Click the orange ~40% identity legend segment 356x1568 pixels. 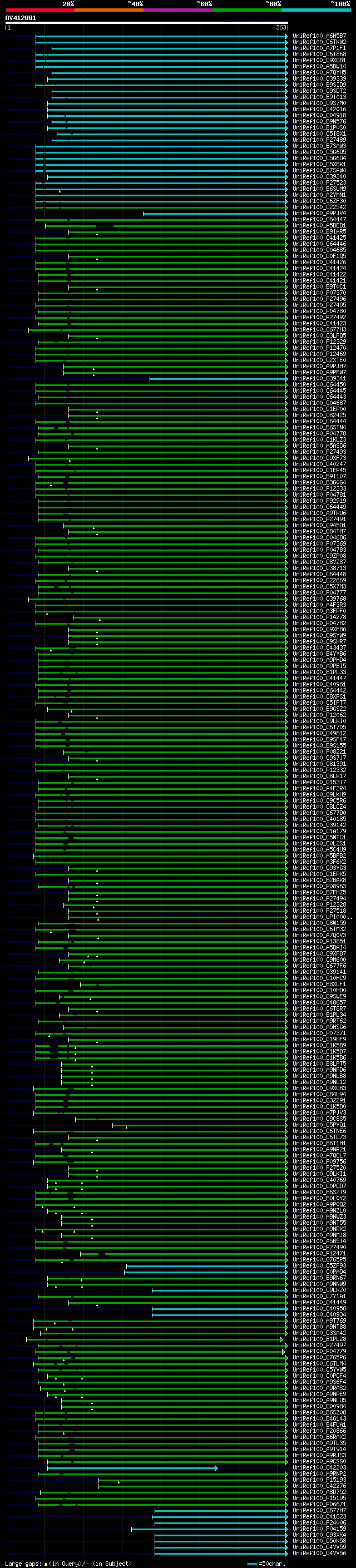click(x=109, y=10)
